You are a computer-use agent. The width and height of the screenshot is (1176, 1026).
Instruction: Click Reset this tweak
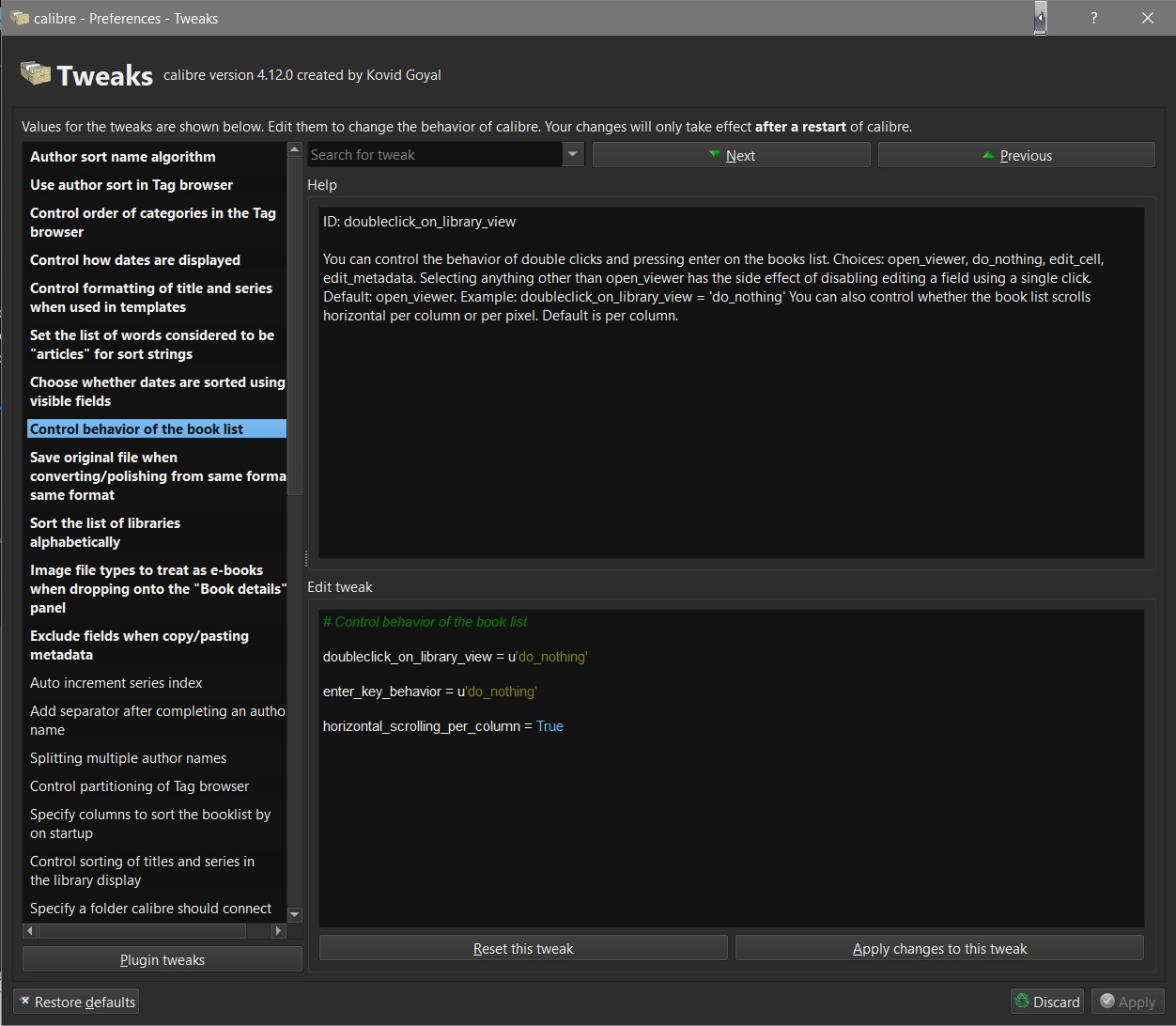[523, 948]
